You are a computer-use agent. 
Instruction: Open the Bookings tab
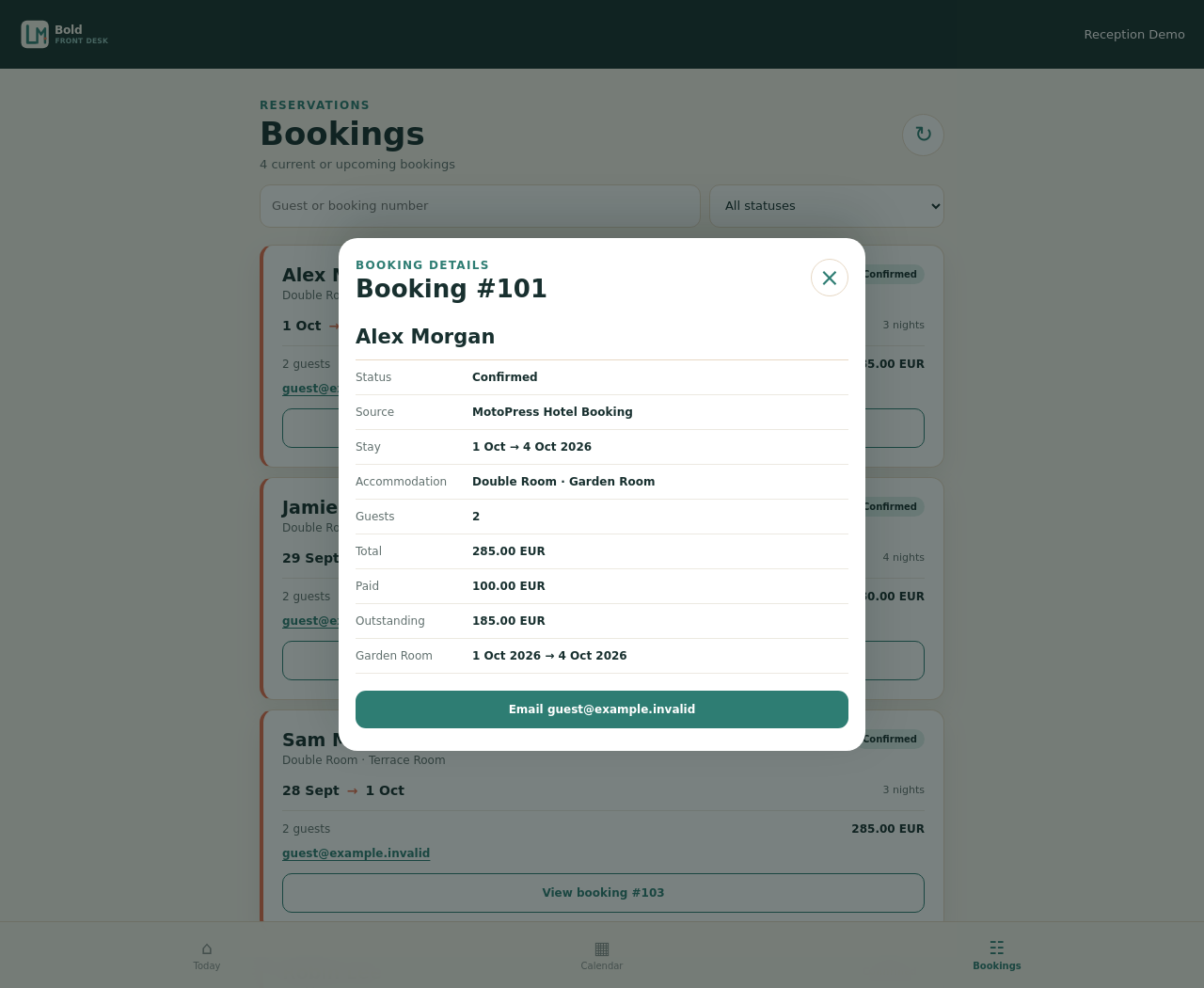(x=997, y=955)
